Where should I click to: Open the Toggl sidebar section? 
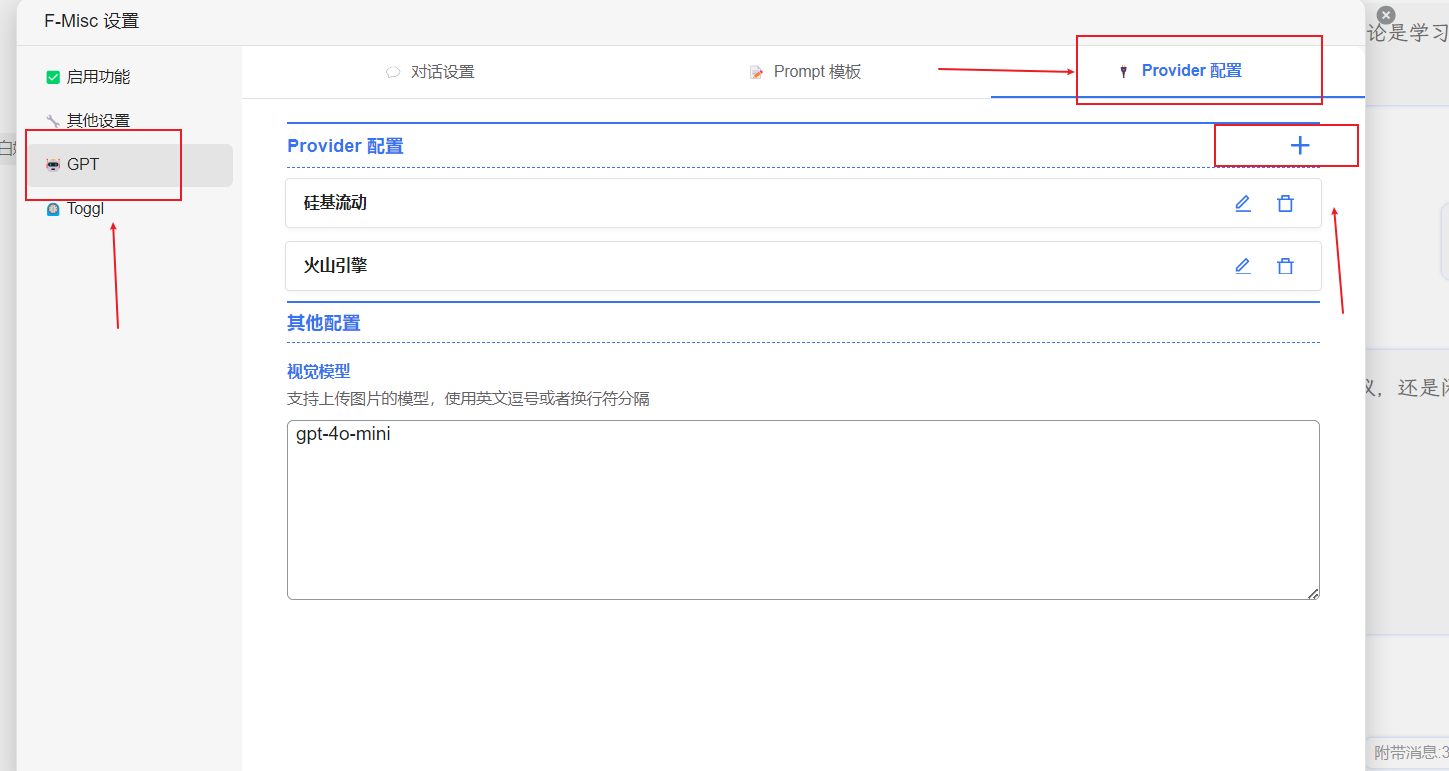click(129, 209)
